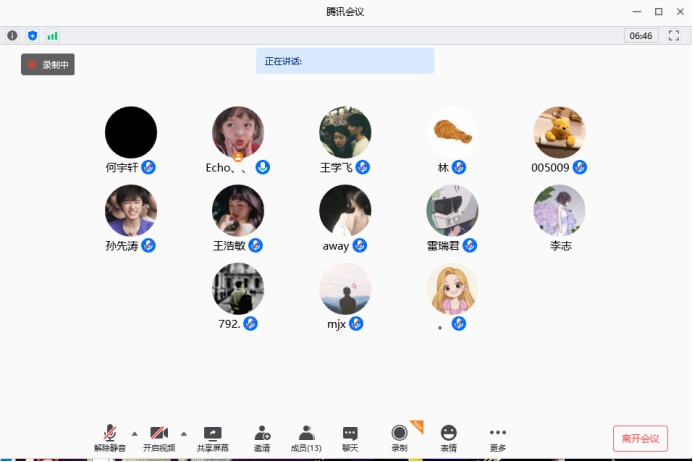This screenshot has height=462, width=693.
Task: Click the 06:46 meeting timer
Action: (x=640, y=35)
